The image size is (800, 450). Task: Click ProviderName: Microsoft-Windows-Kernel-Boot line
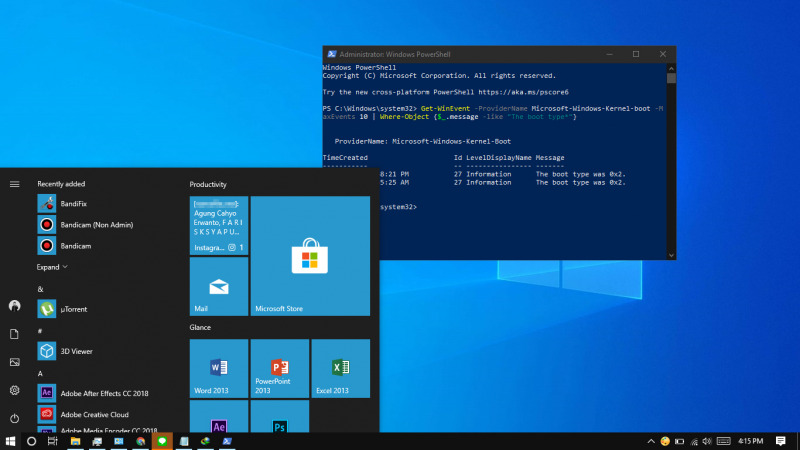(422, 141)
